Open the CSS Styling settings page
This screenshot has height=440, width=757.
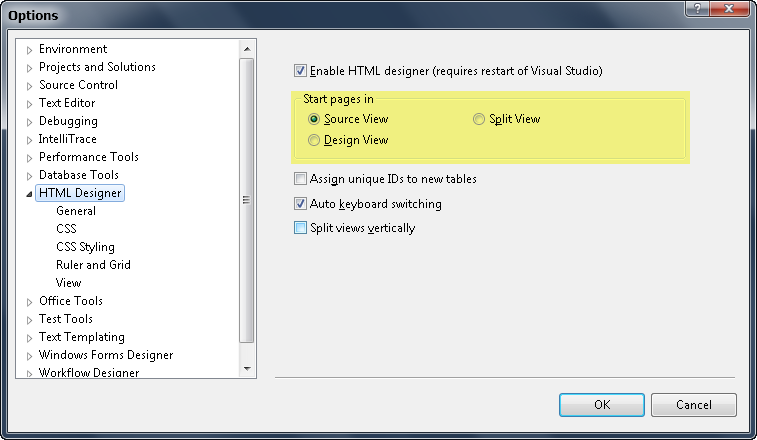85,247
